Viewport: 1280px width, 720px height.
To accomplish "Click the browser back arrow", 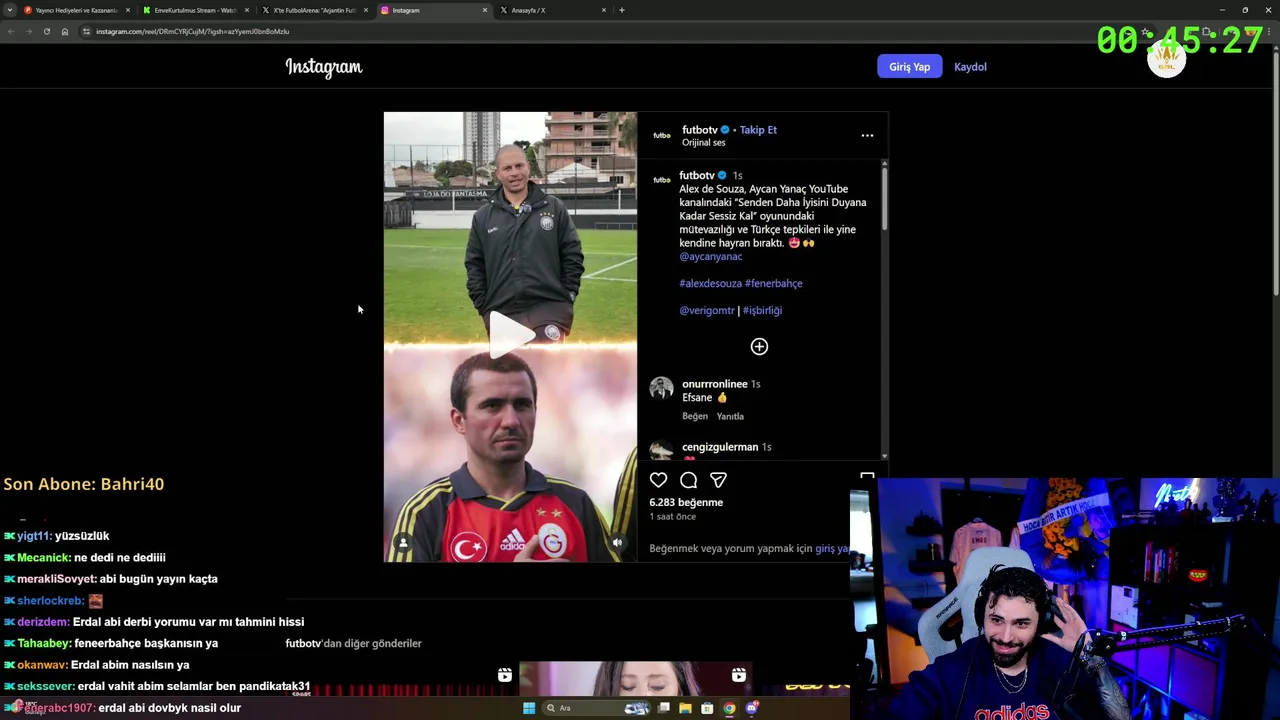I will 11,31.
